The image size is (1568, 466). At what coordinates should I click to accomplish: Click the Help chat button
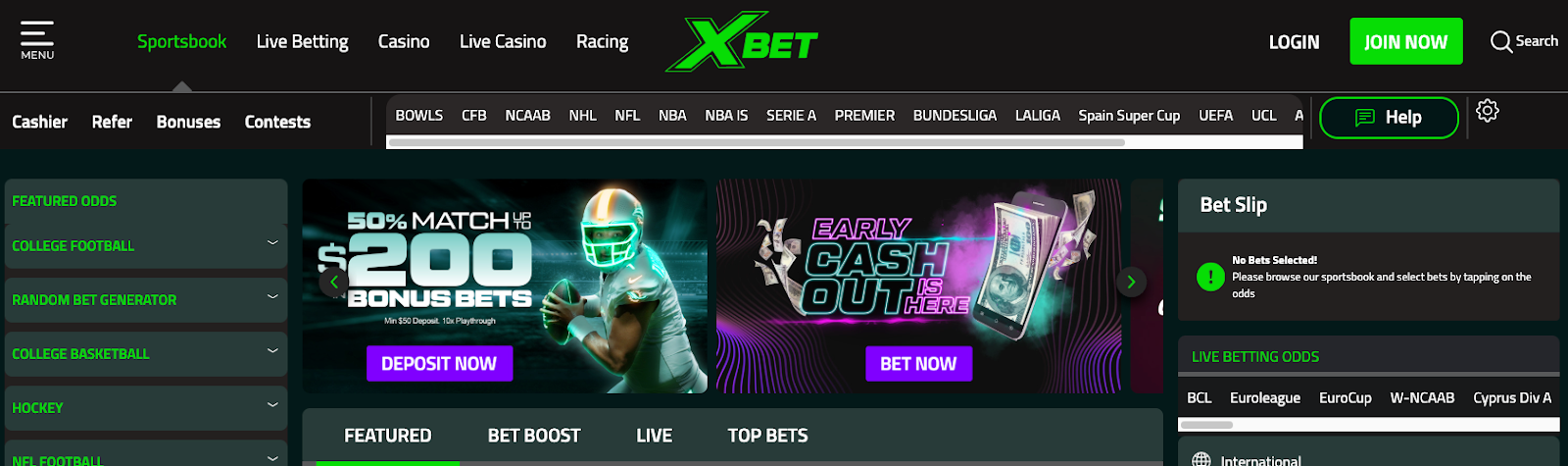click(1389, 118)
